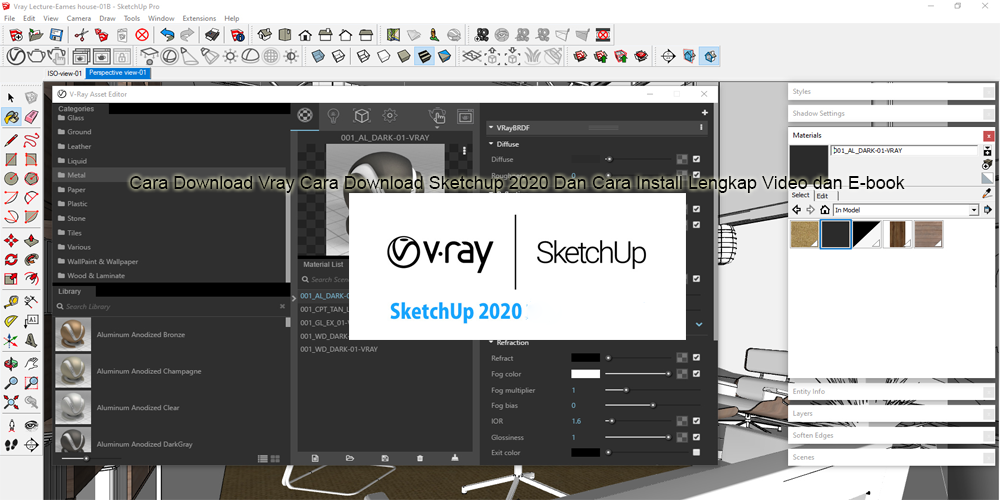Select the Tape Measure tool

[x=11, y=301]
